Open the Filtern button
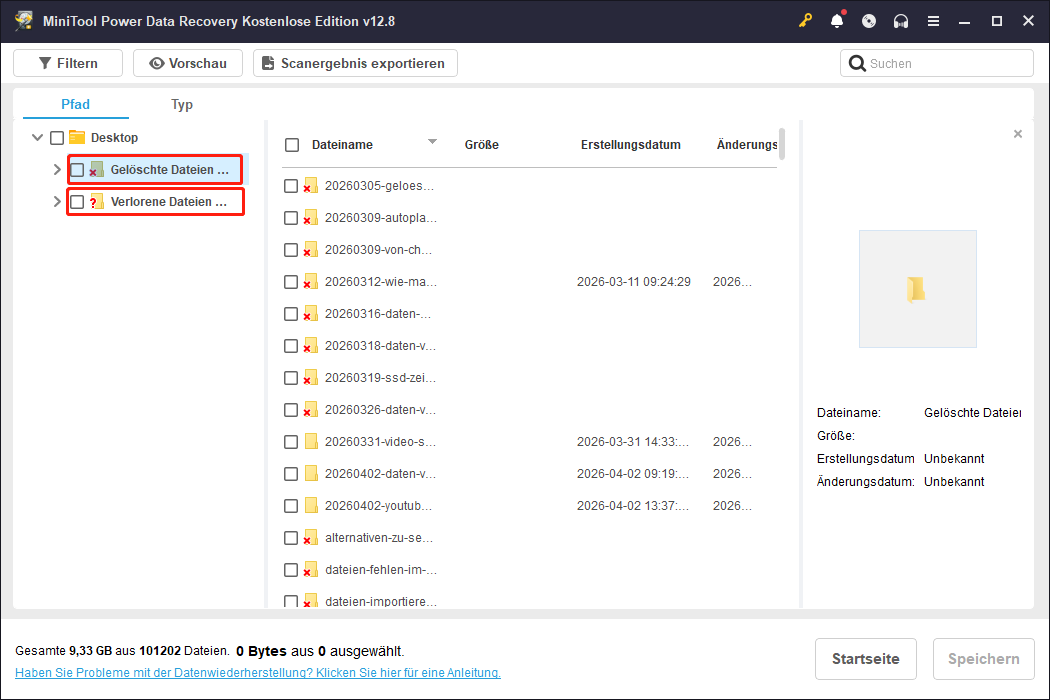Image resolution: width=1050 pixels, height=700 pixels. point(68,63)
